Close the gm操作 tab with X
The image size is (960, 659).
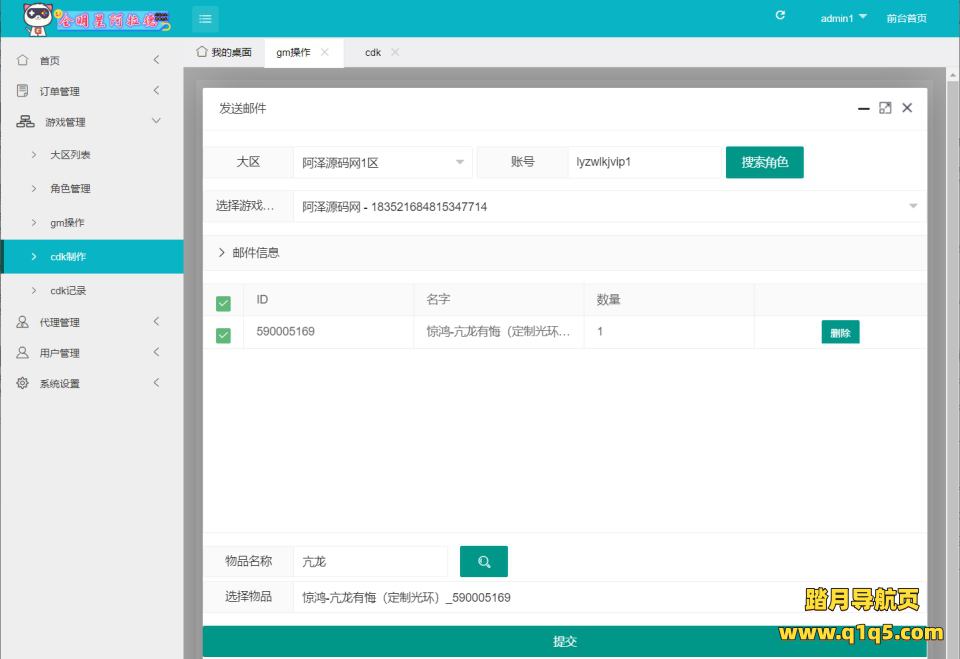pos(325,52)
